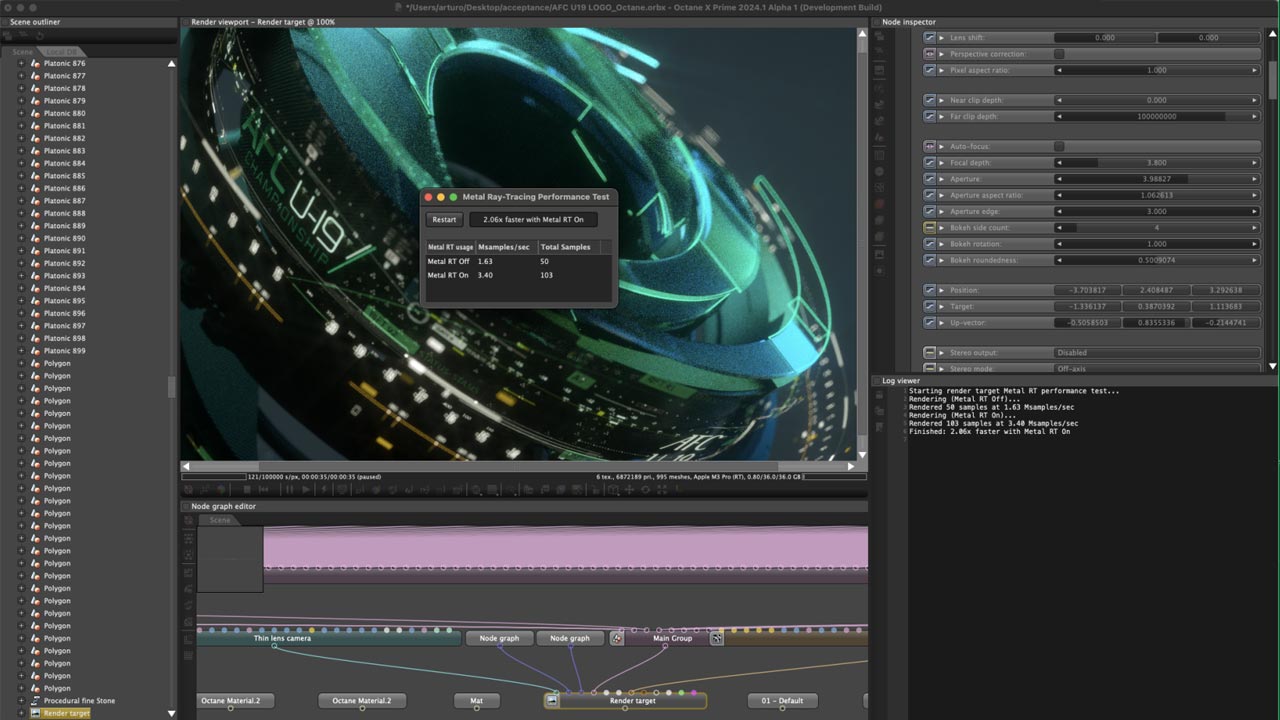Open the Stereo mode Off-axis dropdown
Viewport: 1280px width, 720px height.
click(x=1157, y=369)
